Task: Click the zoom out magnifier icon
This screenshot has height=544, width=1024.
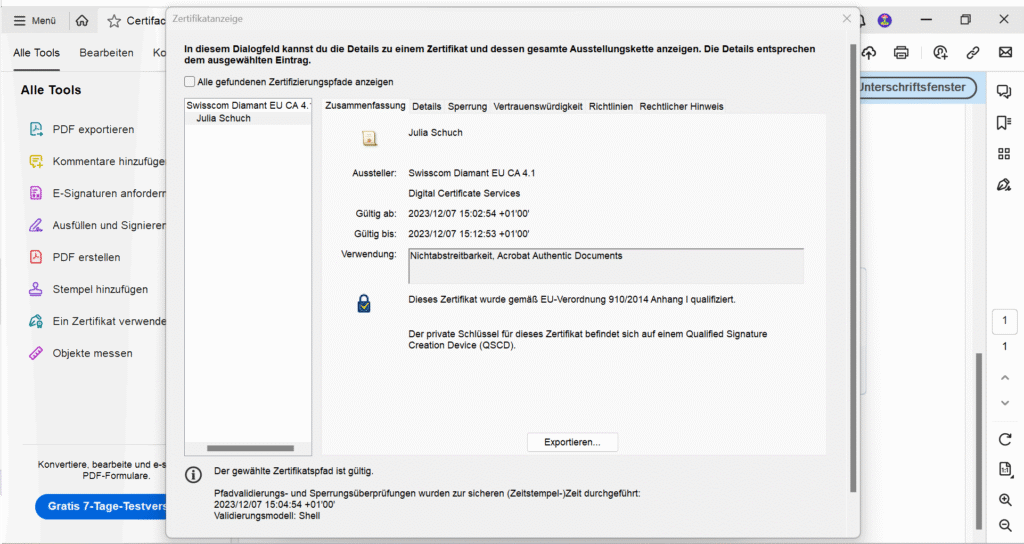Action: [1005, 526]
